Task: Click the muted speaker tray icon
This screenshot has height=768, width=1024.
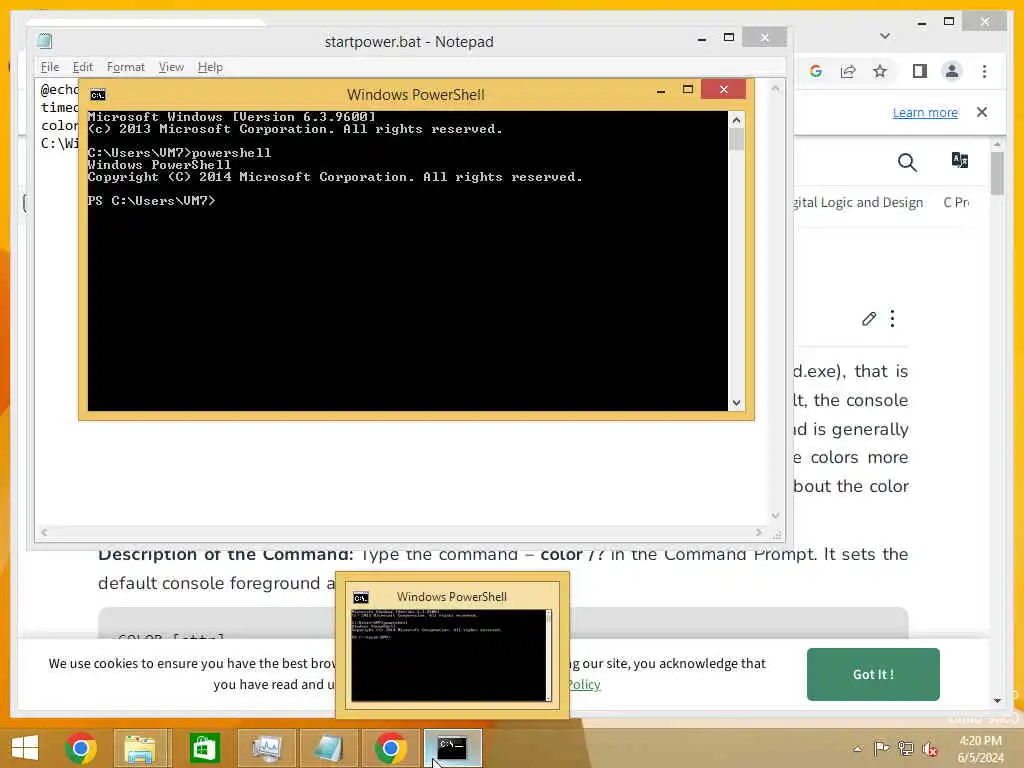Action: pyautogui.click(x=929, y=748)
